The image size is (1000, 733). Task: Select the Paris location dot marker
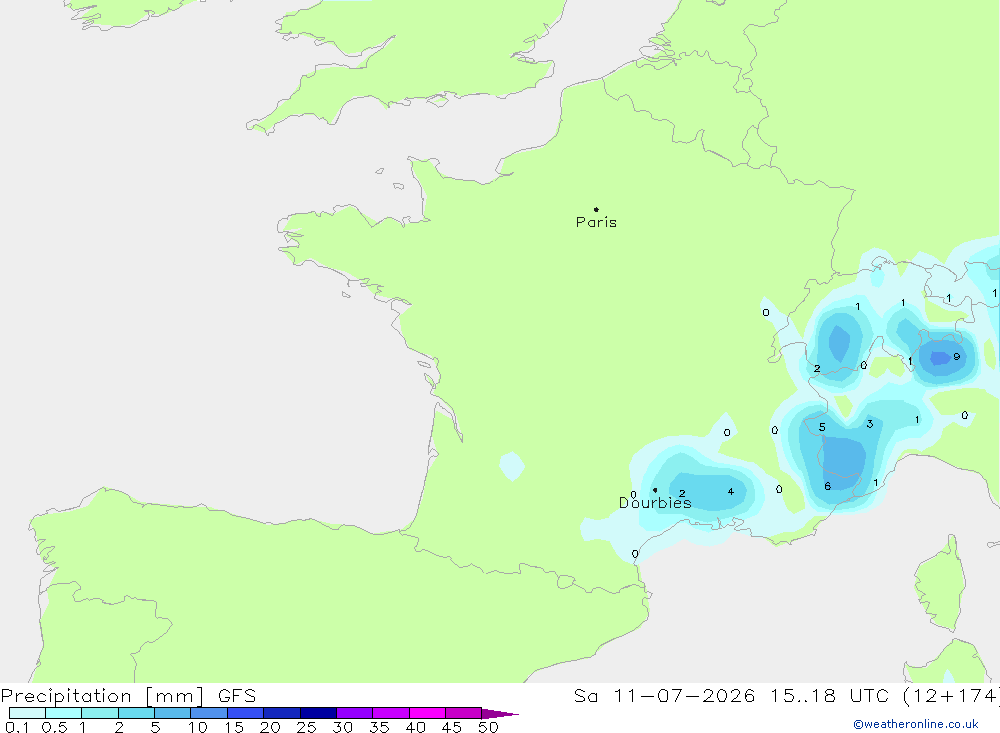click(x=596, y=209)
